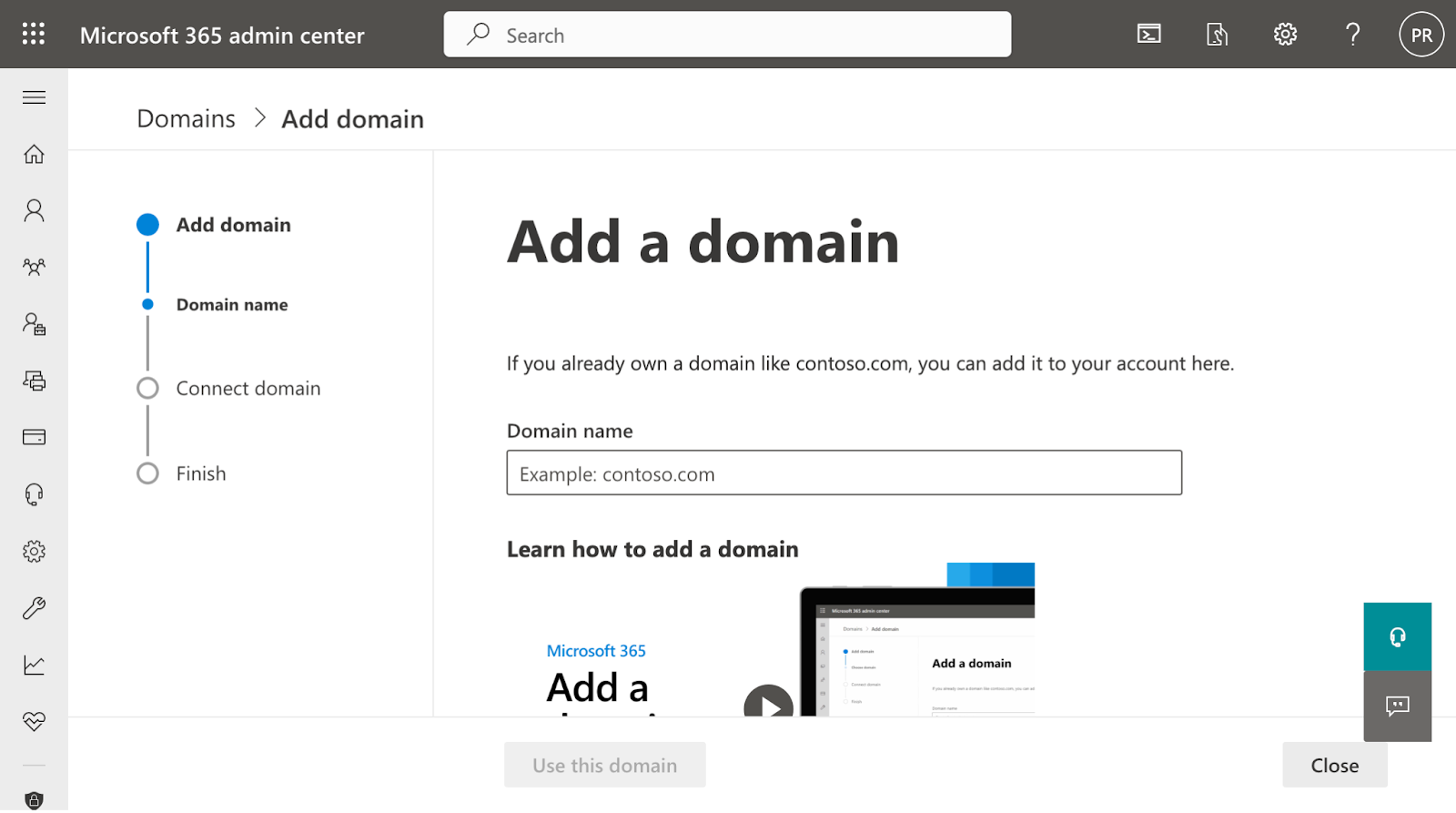Click Microsoft 365 text in video
Image resolution: width=1456 pixels, height=813 pixels.
click(596, 651)
